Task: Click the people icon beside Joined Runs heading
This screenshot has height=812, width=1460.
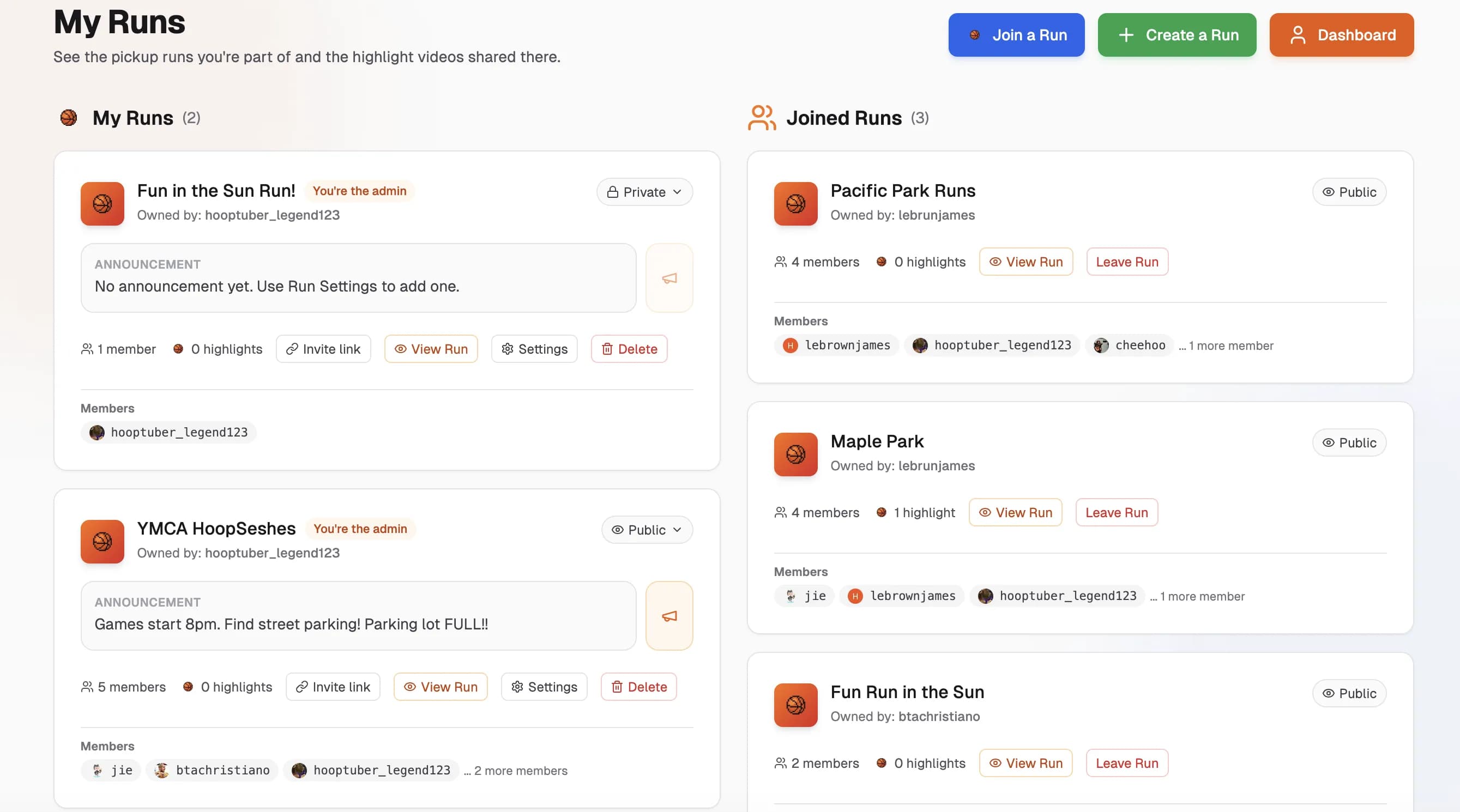Action: (761, 117)
